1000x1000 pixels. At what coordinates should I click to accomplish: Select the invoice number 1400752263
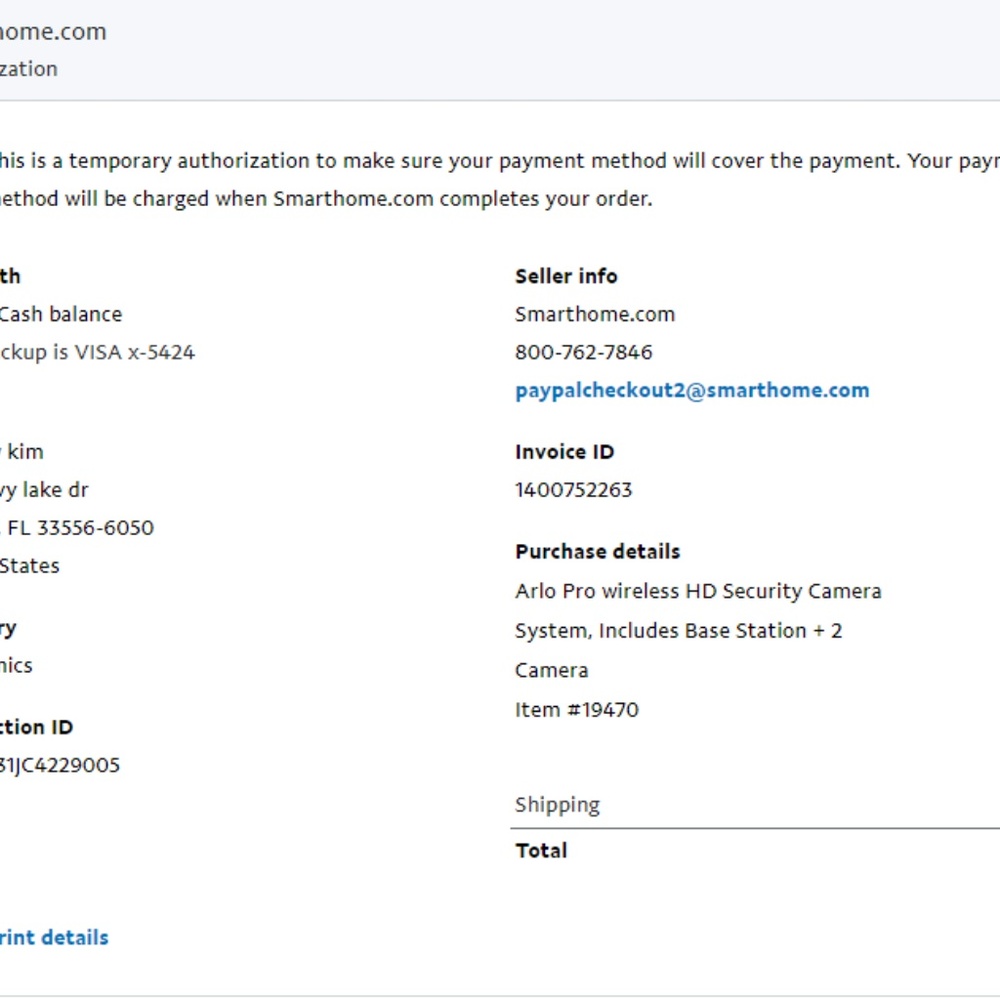(573, 490)
